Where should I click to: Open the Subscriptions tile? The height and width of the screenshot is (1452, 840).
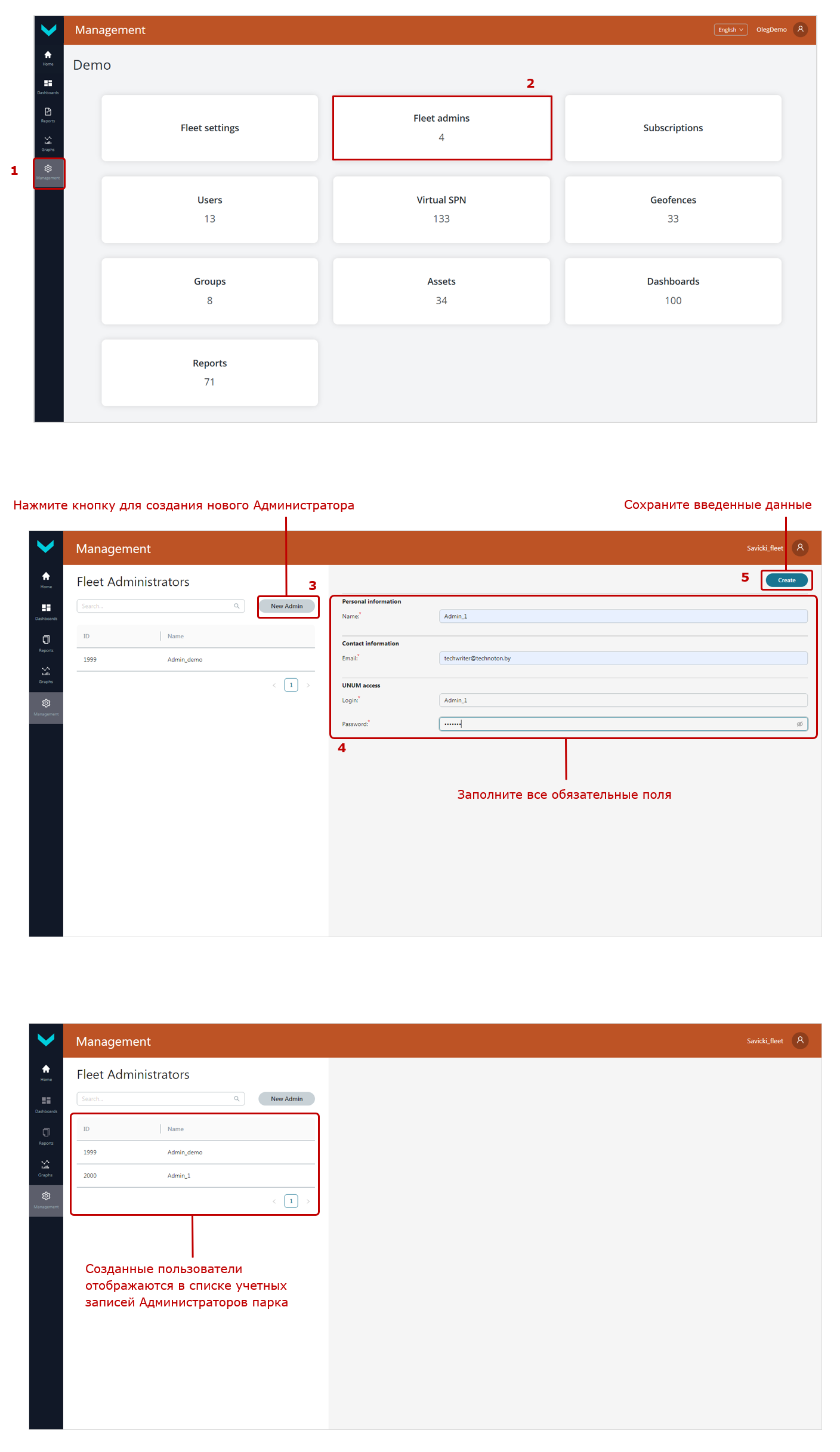point(673,128)
